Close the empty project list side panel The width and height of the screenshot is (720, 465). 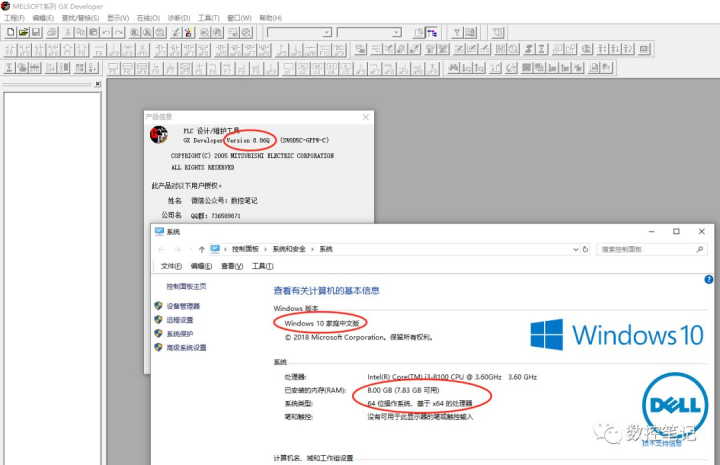click(x=97, y=84)
